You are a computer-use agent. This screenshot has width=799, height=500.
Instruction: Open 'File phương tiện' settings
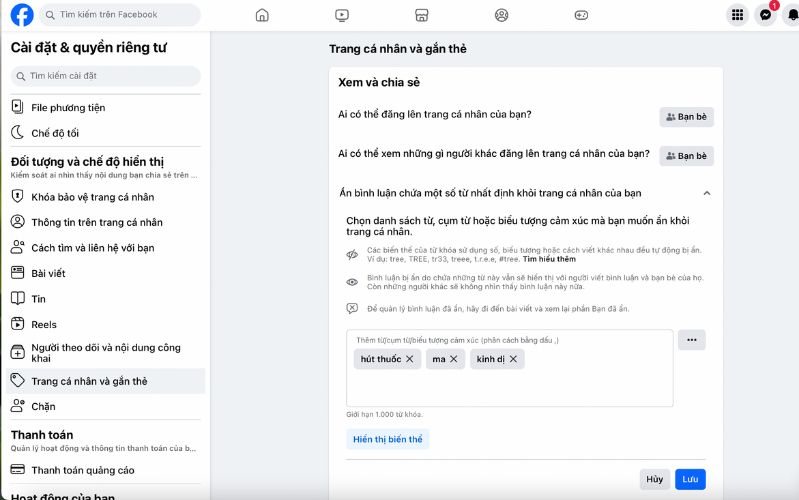pos(105,108)
